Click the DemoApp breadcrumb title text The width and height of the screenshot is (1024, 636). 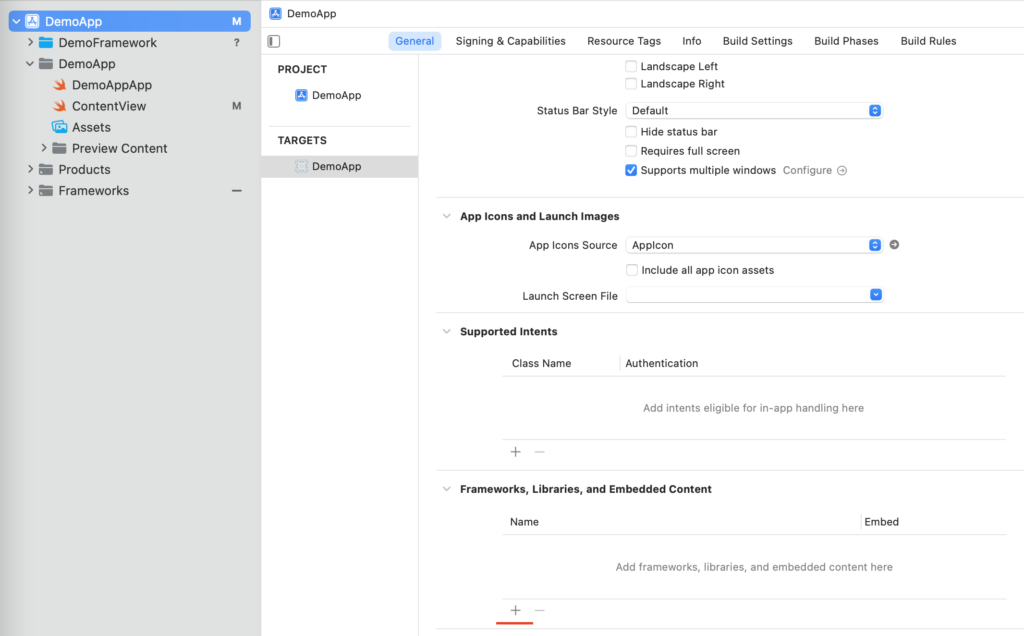[x=312, y=14]
